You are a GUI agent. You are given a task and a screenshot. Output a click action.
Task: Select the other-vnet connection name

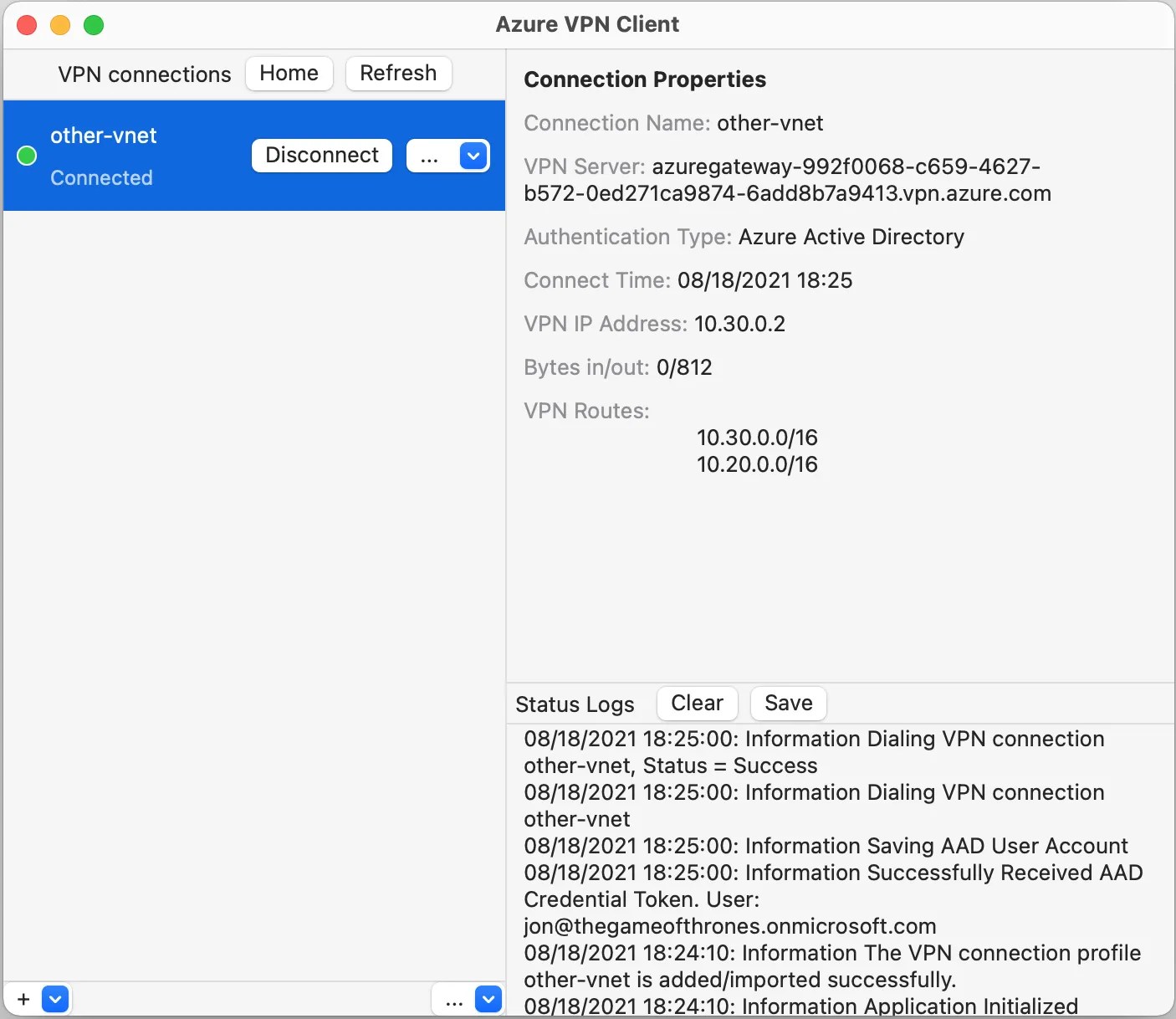[x=104, y=136]
